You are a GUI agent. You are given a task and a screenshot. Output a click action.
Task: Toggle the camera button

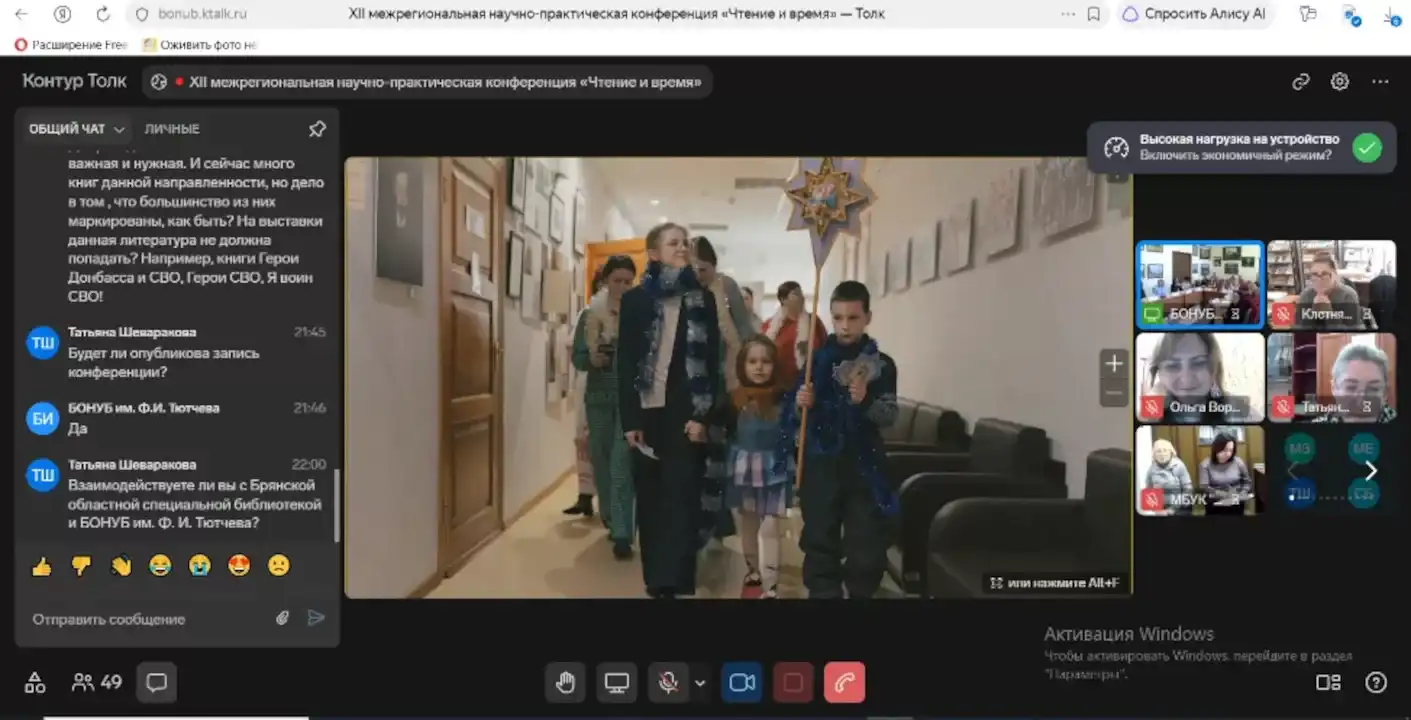tap(742, 683)
